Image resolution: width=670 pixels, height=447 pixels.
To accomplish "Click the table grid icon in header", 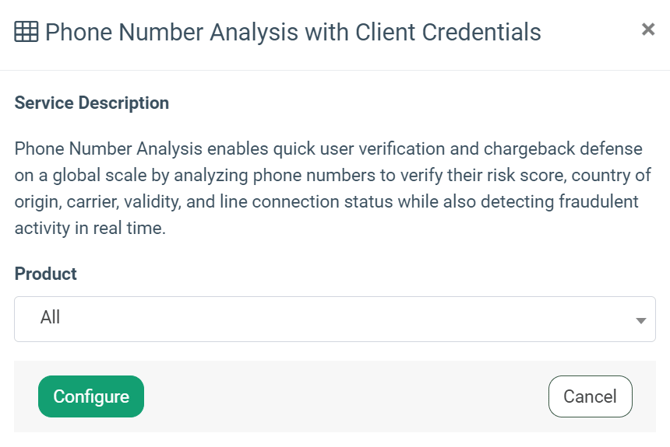I will 27,32.
